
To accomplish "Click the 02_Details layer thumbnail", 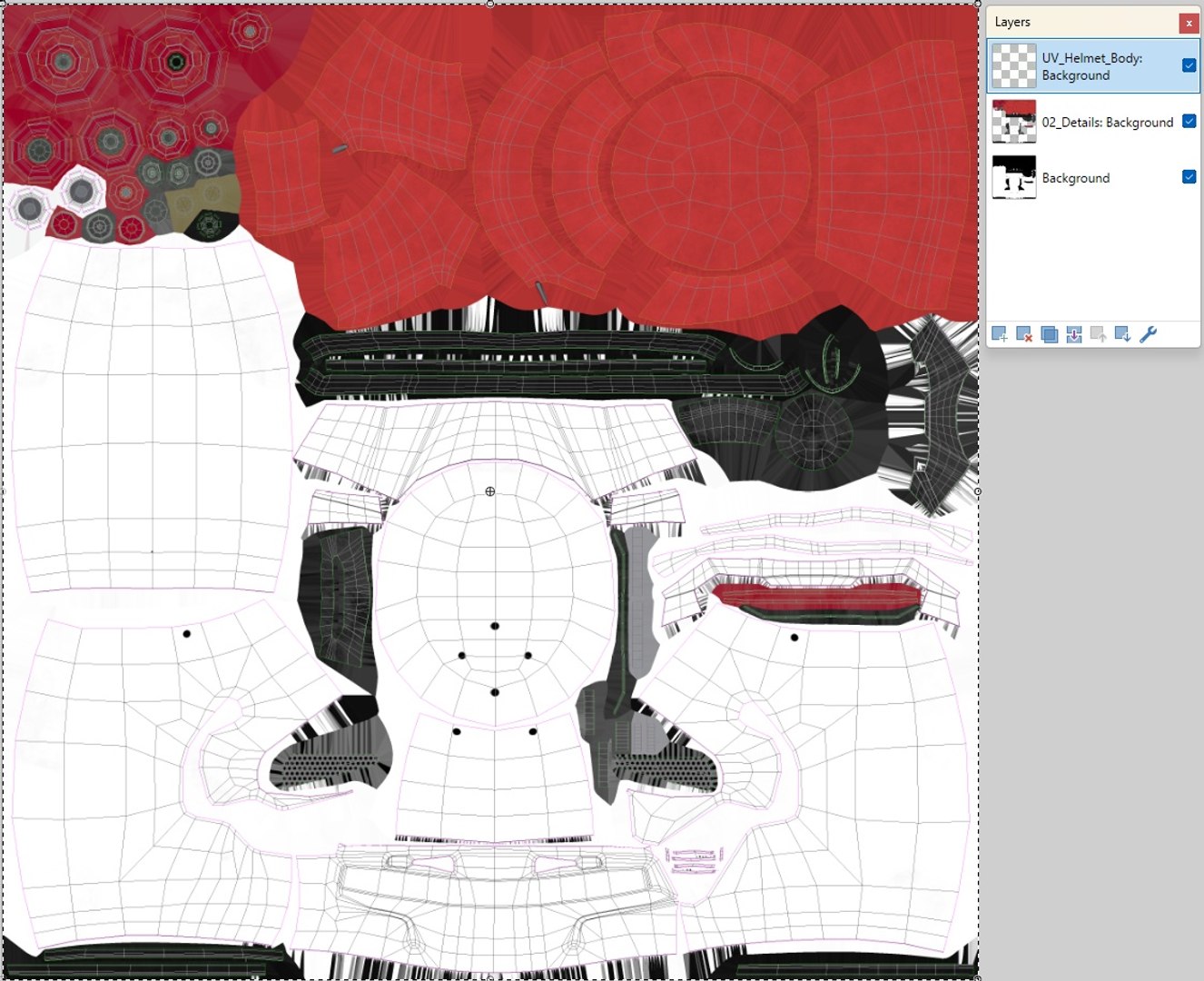I will [1013, 122].
